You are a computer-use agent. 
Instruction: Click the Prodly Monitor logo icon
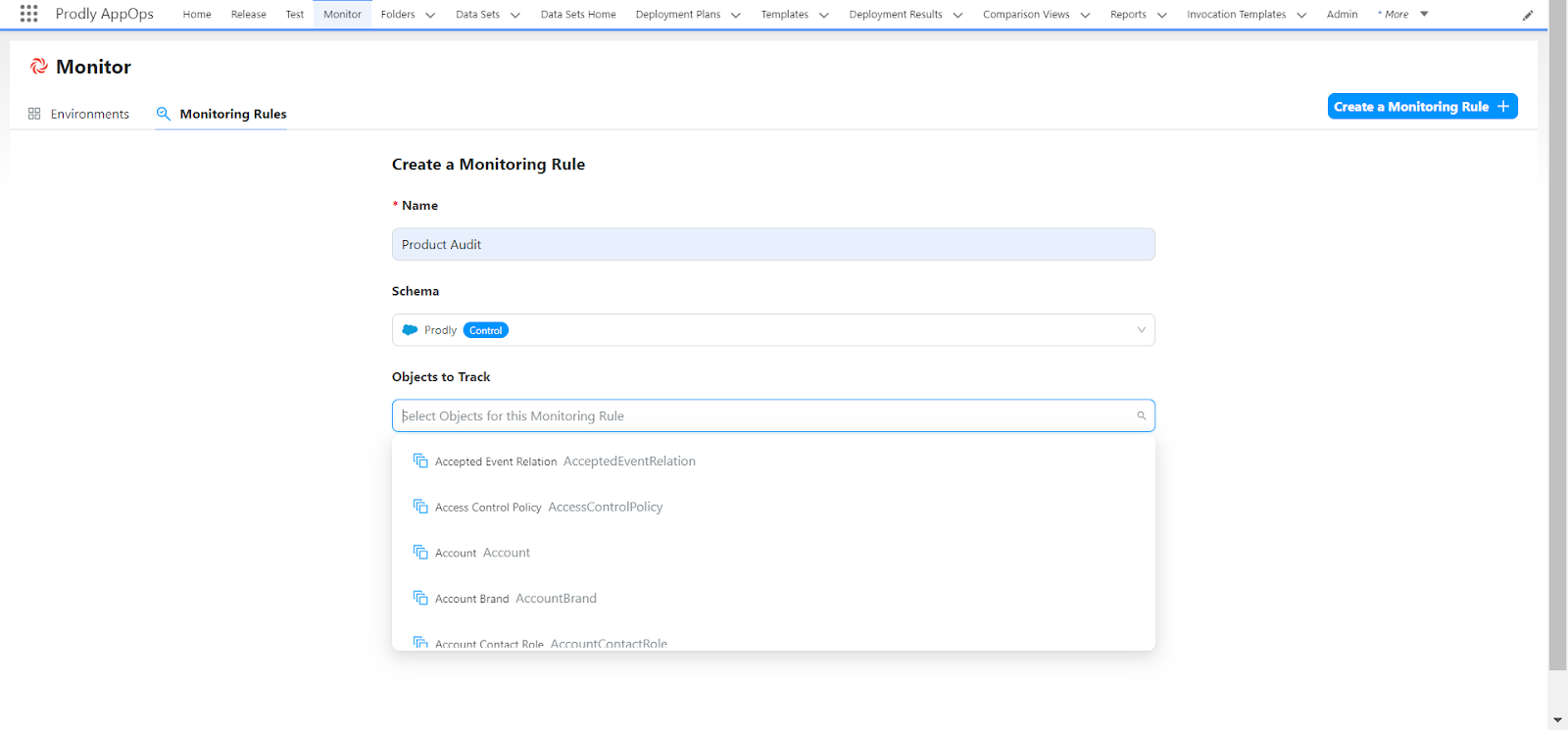(38, 67)
